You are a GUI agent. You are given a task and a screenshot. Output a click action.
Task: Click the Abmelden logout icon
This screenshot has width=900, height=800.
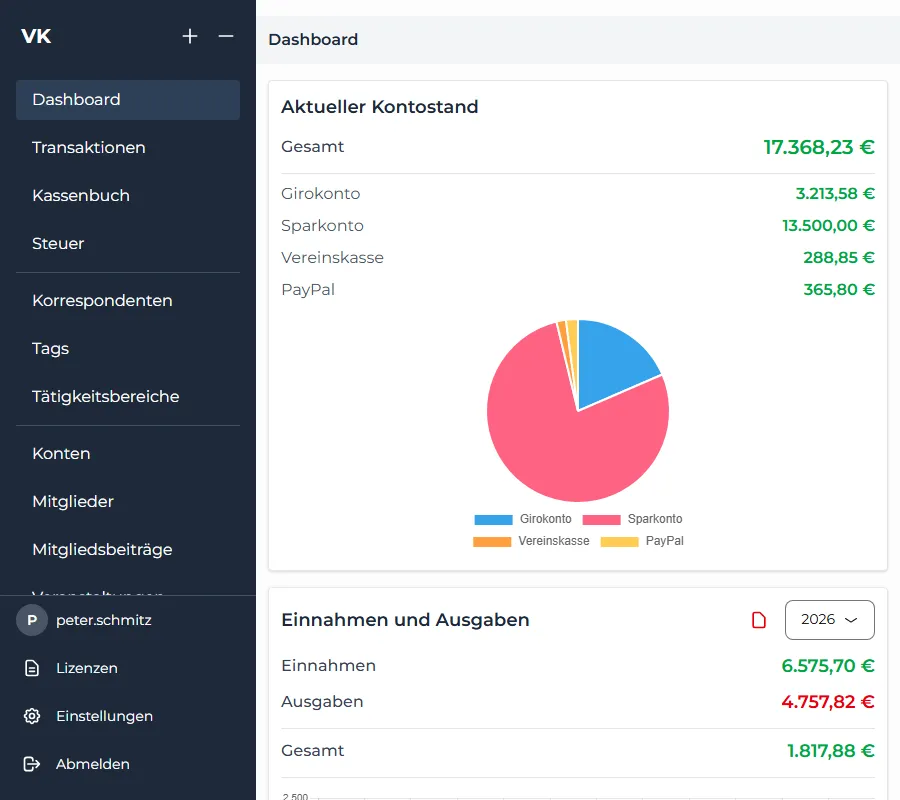coord(32,764)
